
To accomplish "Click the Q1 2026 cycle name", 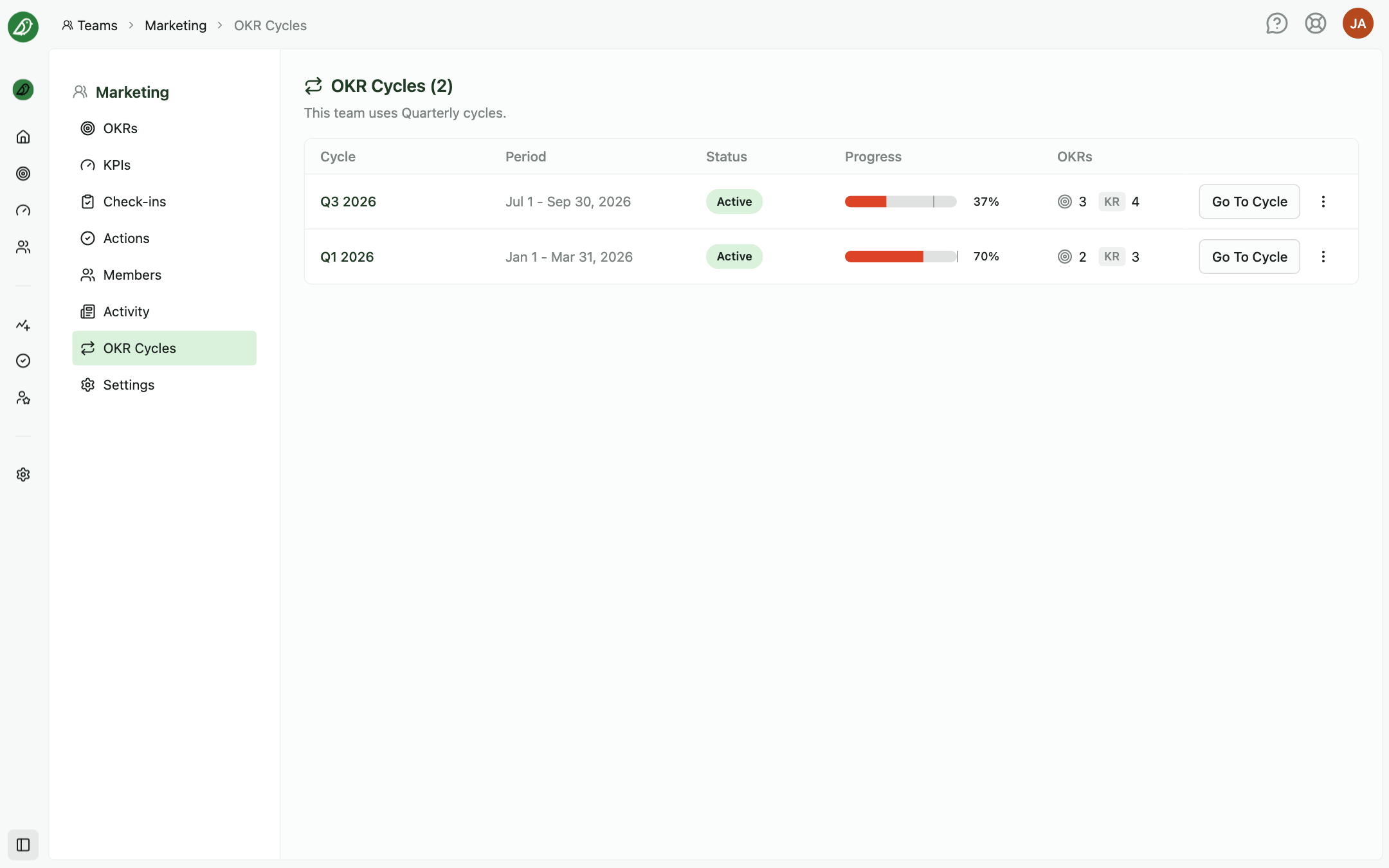I will click(347, 257).
